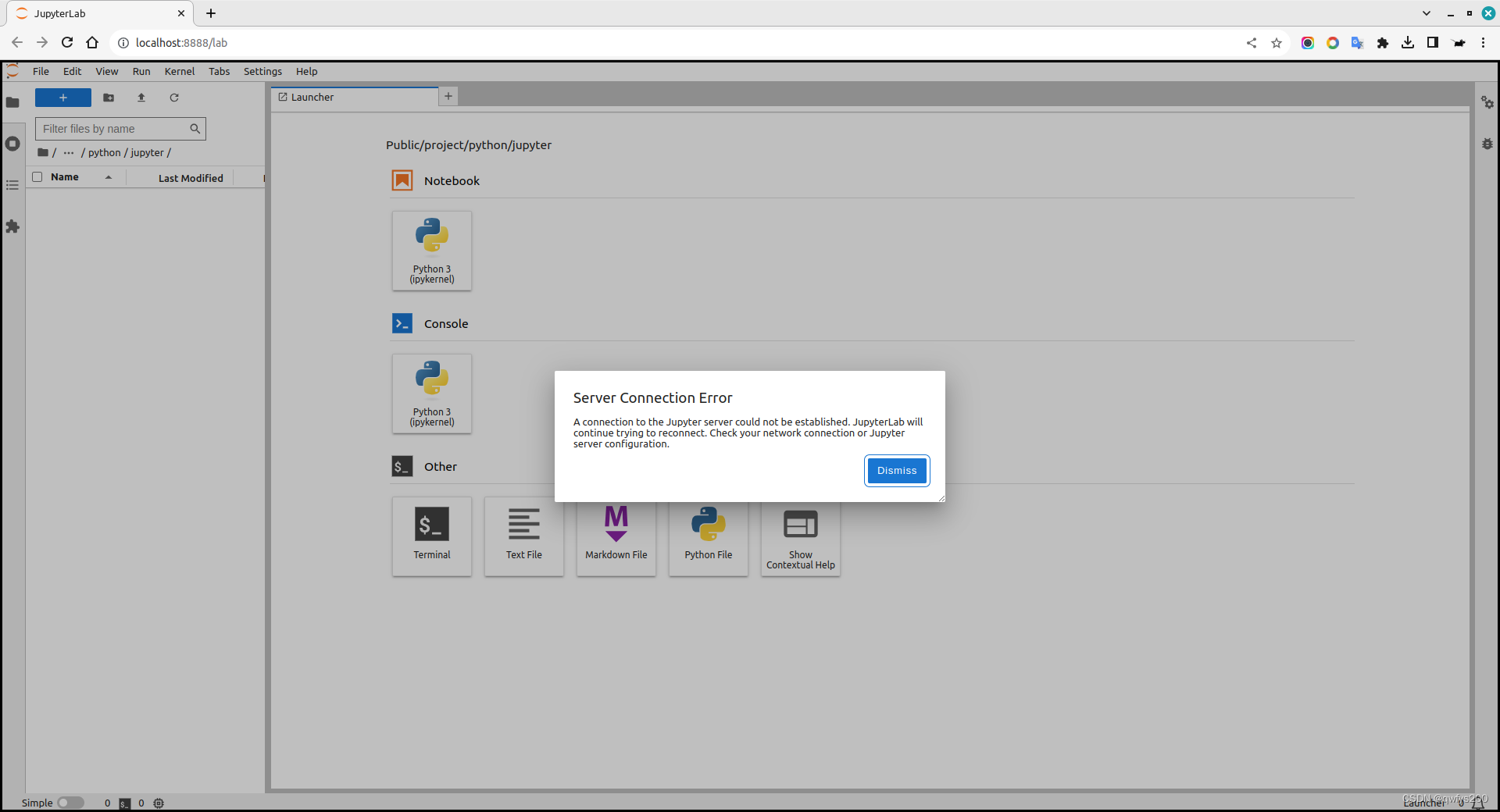Screen dimensions: 1500x812
Task: Open the Help menu
Action: point(306,71)
